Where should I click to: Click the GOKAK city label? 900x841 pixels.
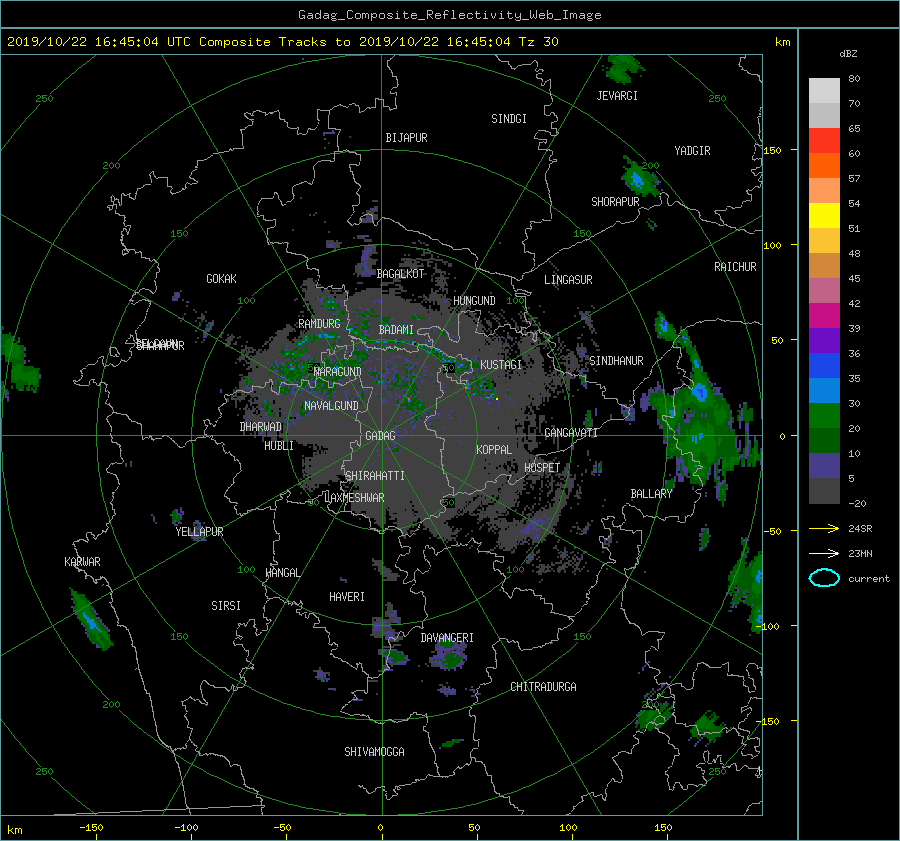(x=221, y=279)
